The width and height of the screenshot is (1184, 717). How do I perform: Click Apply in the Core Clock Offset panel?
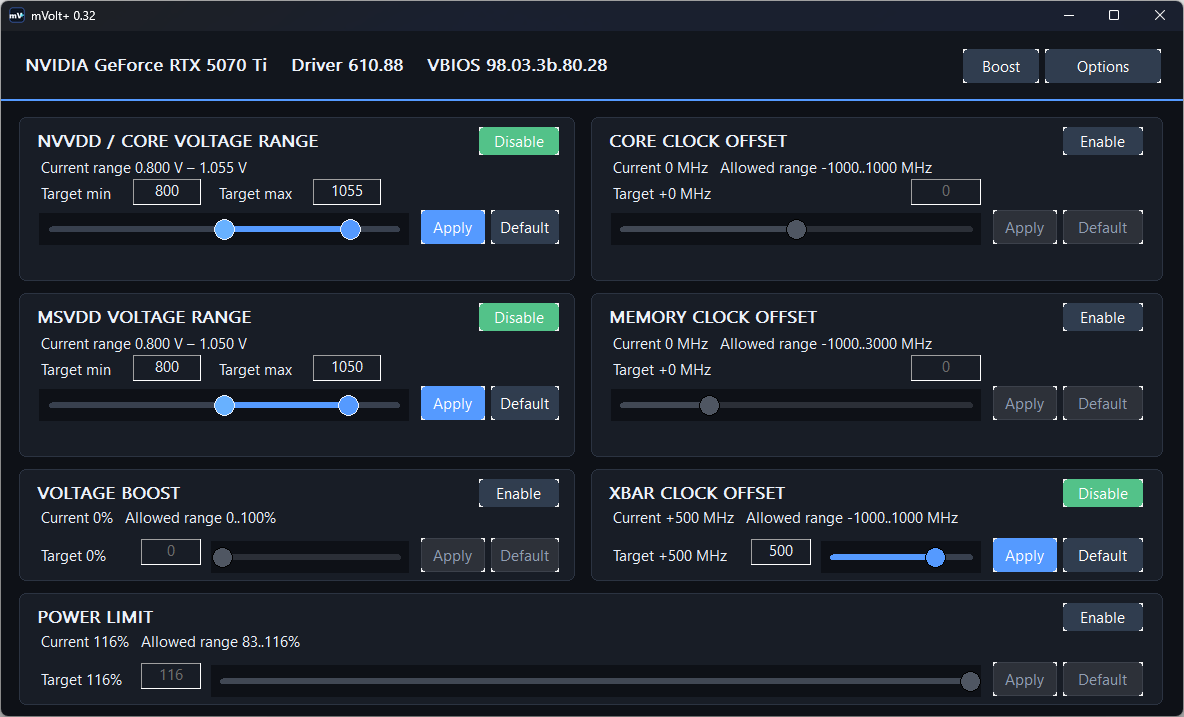point(1025,227)
